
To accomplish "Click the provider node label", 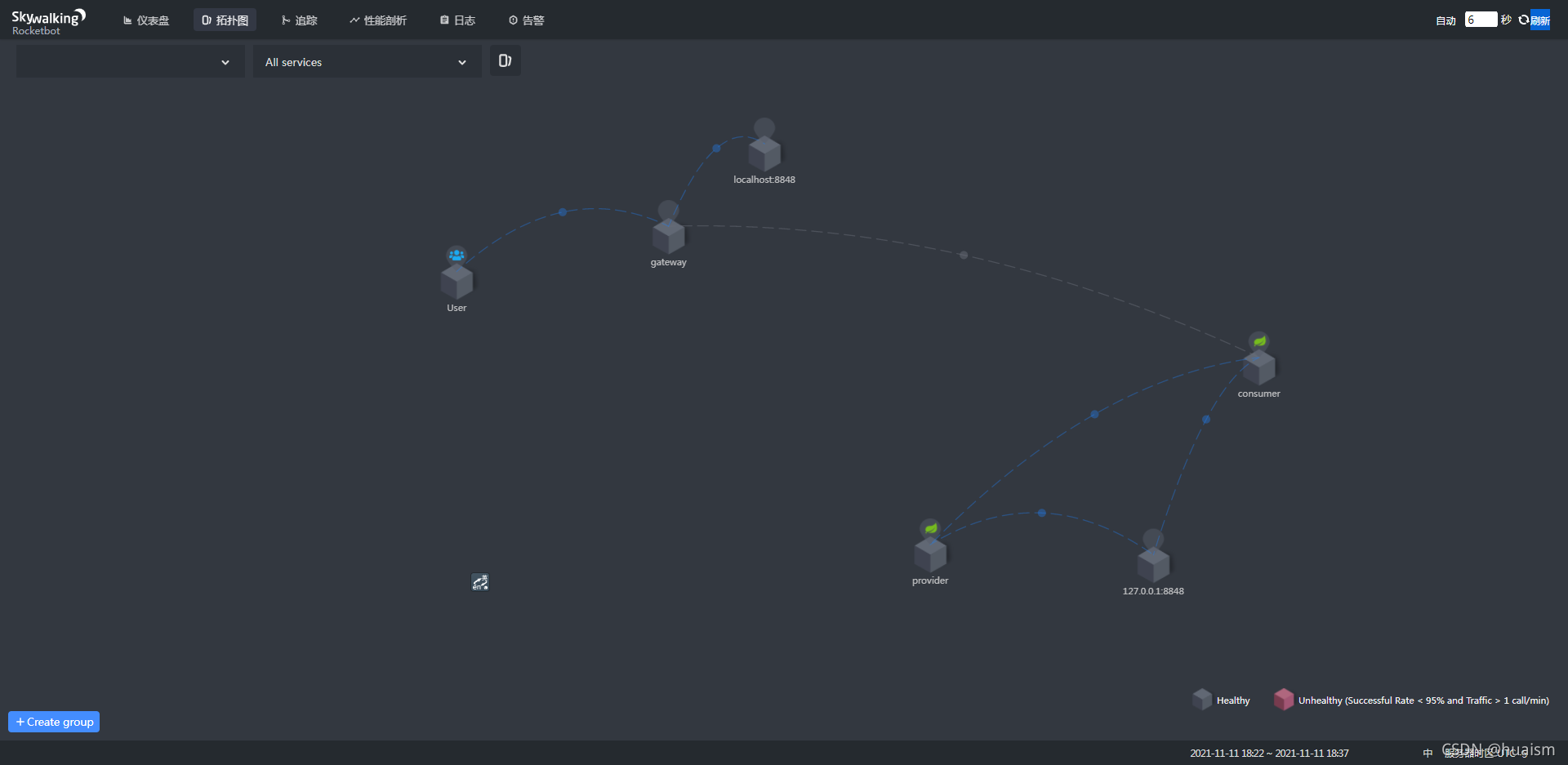I will click(930, 580).
